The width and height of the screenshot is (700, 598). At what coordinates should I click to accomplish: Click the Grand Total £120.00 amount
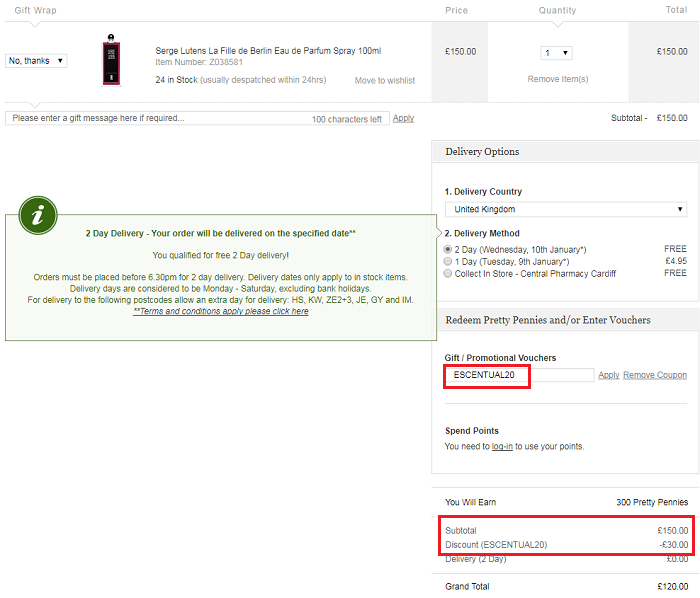(x=672, y=586)
